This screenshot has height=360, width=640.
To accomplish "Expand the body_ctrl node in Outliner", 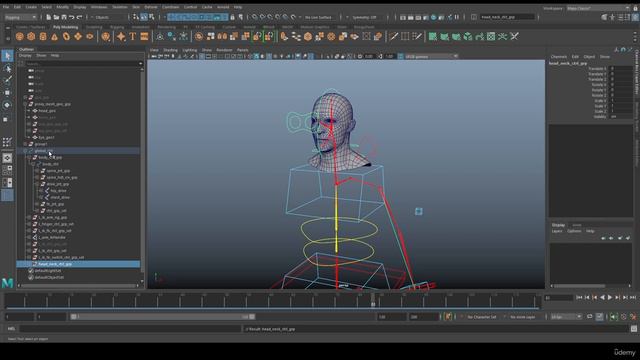I will pyautogui.click(x=33, y=164).
